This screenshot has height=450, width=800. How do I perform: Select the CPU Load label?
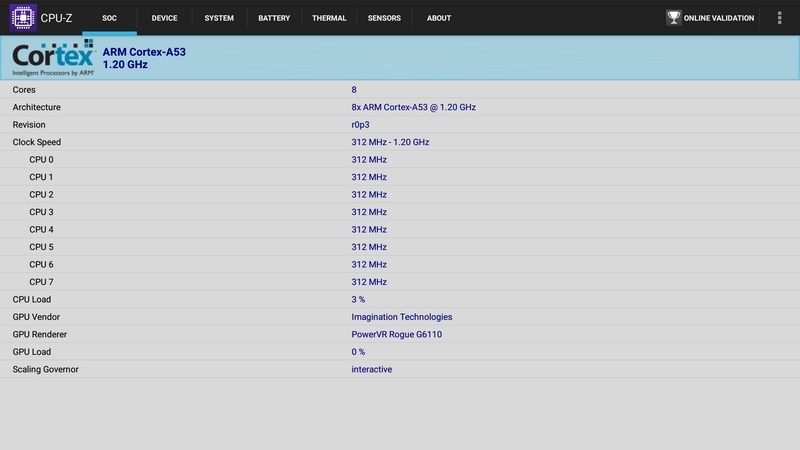coord(32,299)
